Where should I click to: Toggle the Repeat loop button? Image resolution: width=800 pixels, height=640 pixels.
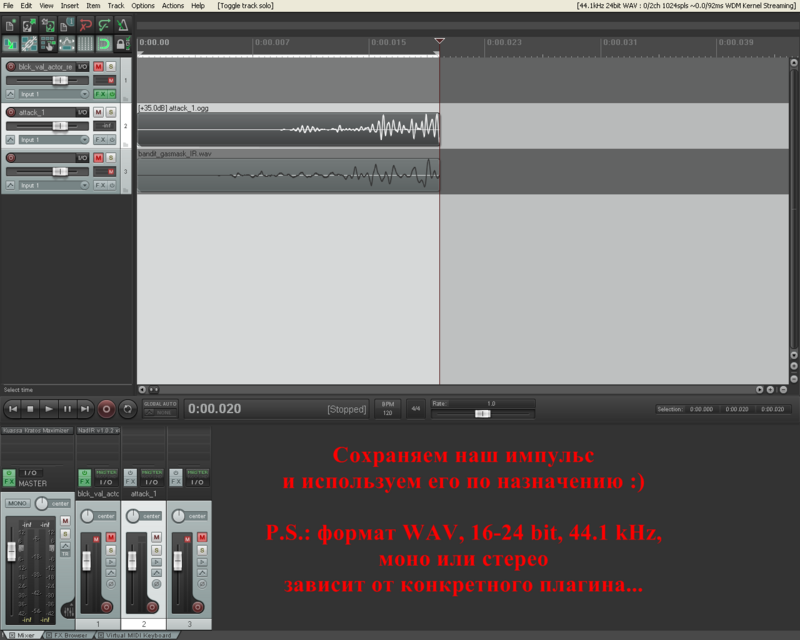[127, 409]
